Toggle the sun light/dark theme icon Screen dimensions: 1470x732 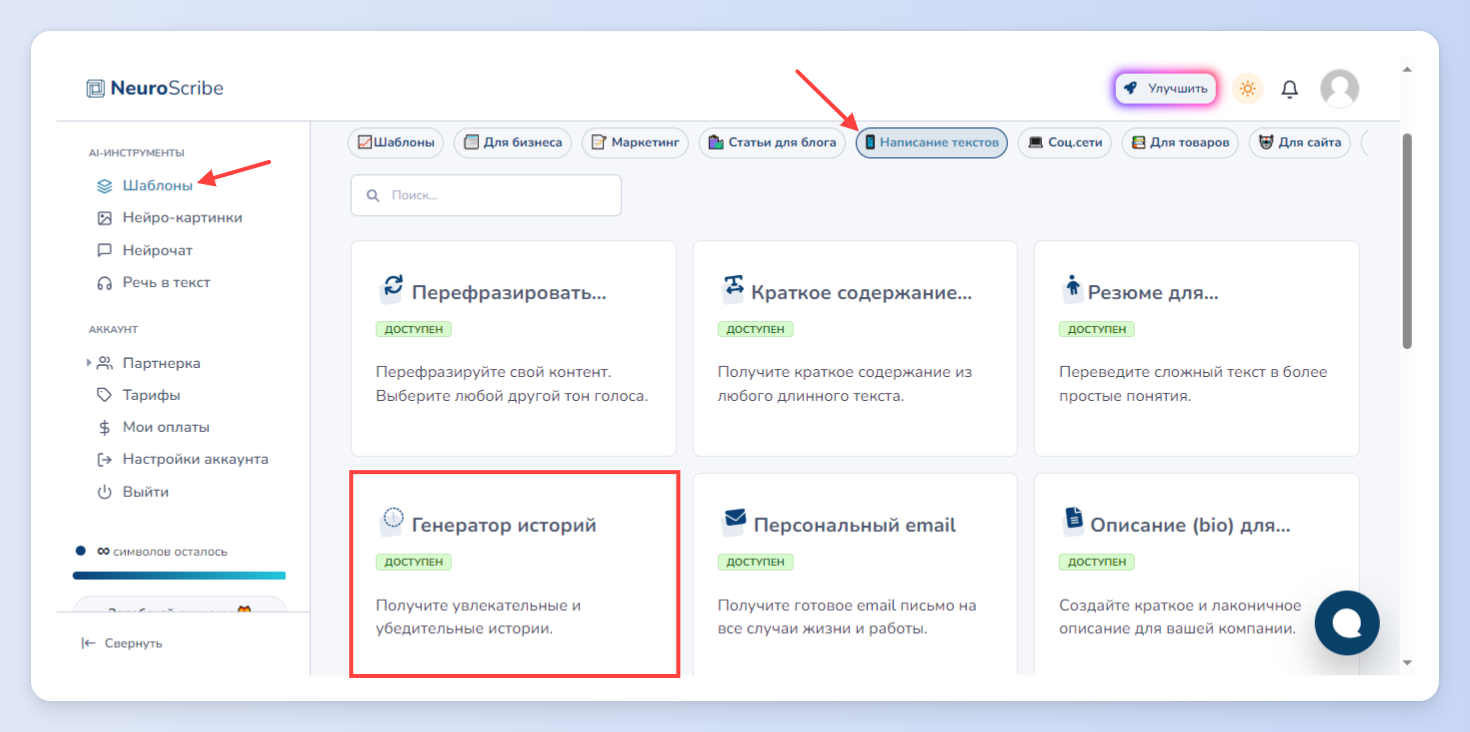1247,89
